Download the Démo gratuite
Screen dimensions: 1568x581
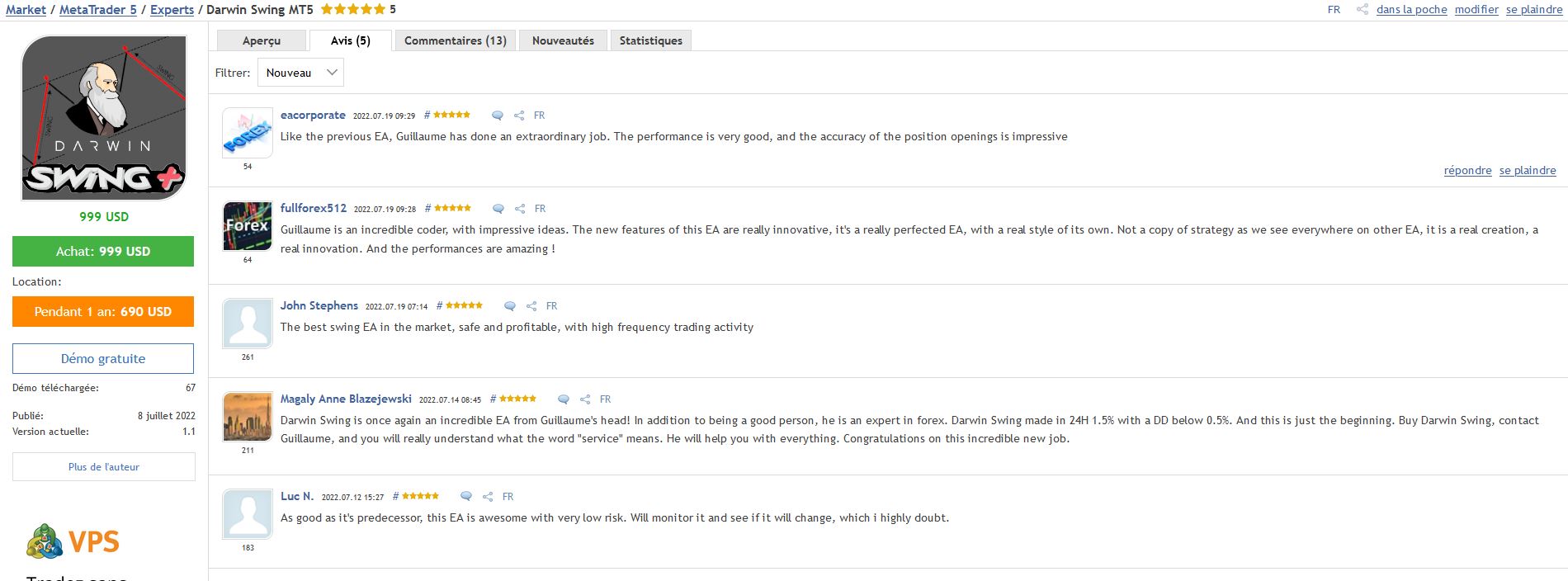click(103, 359)
